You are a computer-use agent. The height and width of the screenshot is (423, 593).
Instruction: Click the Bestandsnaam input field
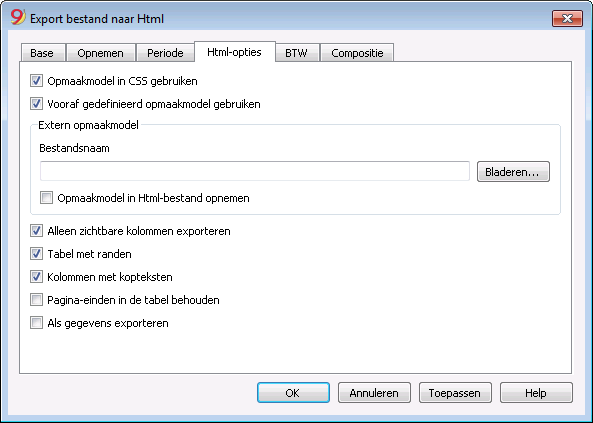[x=255, y=171]
